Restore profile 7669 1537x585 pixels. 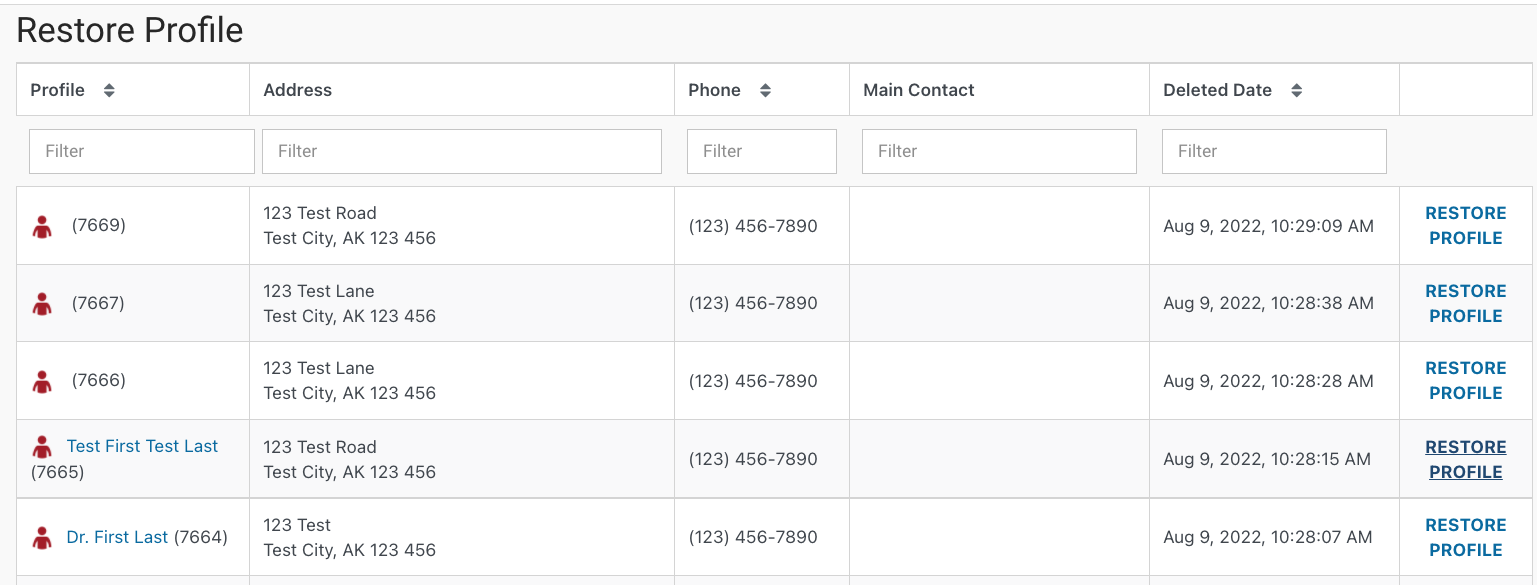[1465, 226]
